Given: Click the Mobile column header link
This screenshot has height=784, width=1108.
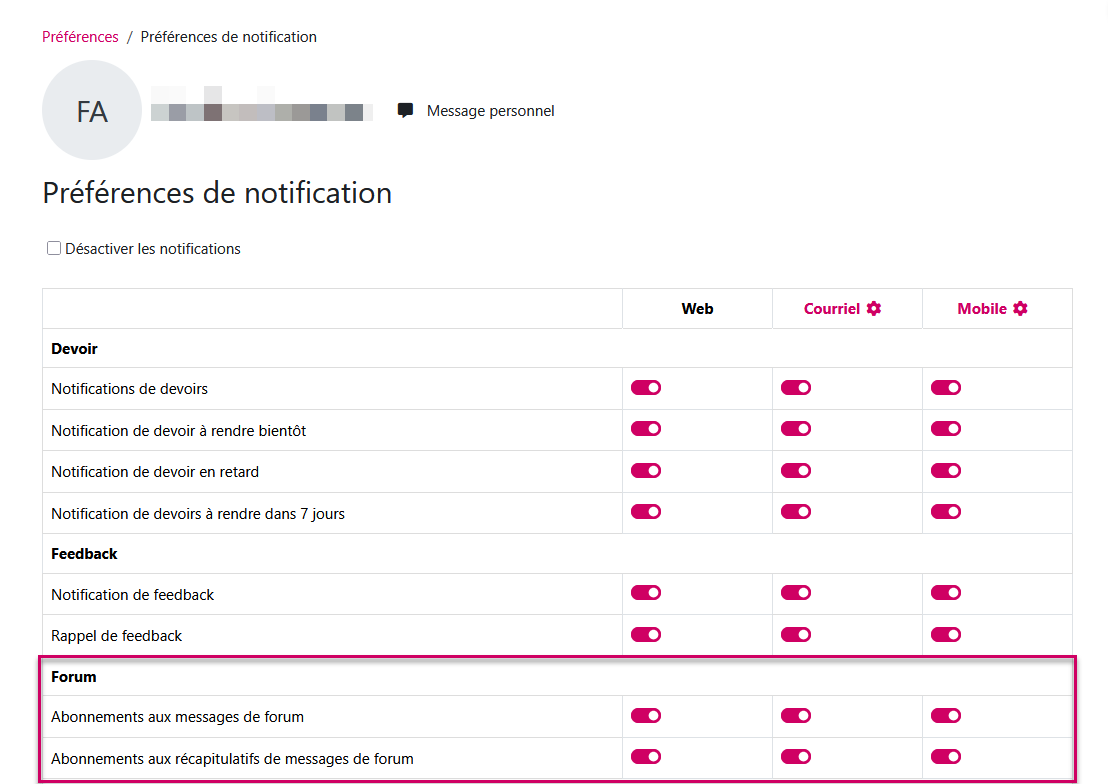Looking at the screenshot, I should [982, 309].
